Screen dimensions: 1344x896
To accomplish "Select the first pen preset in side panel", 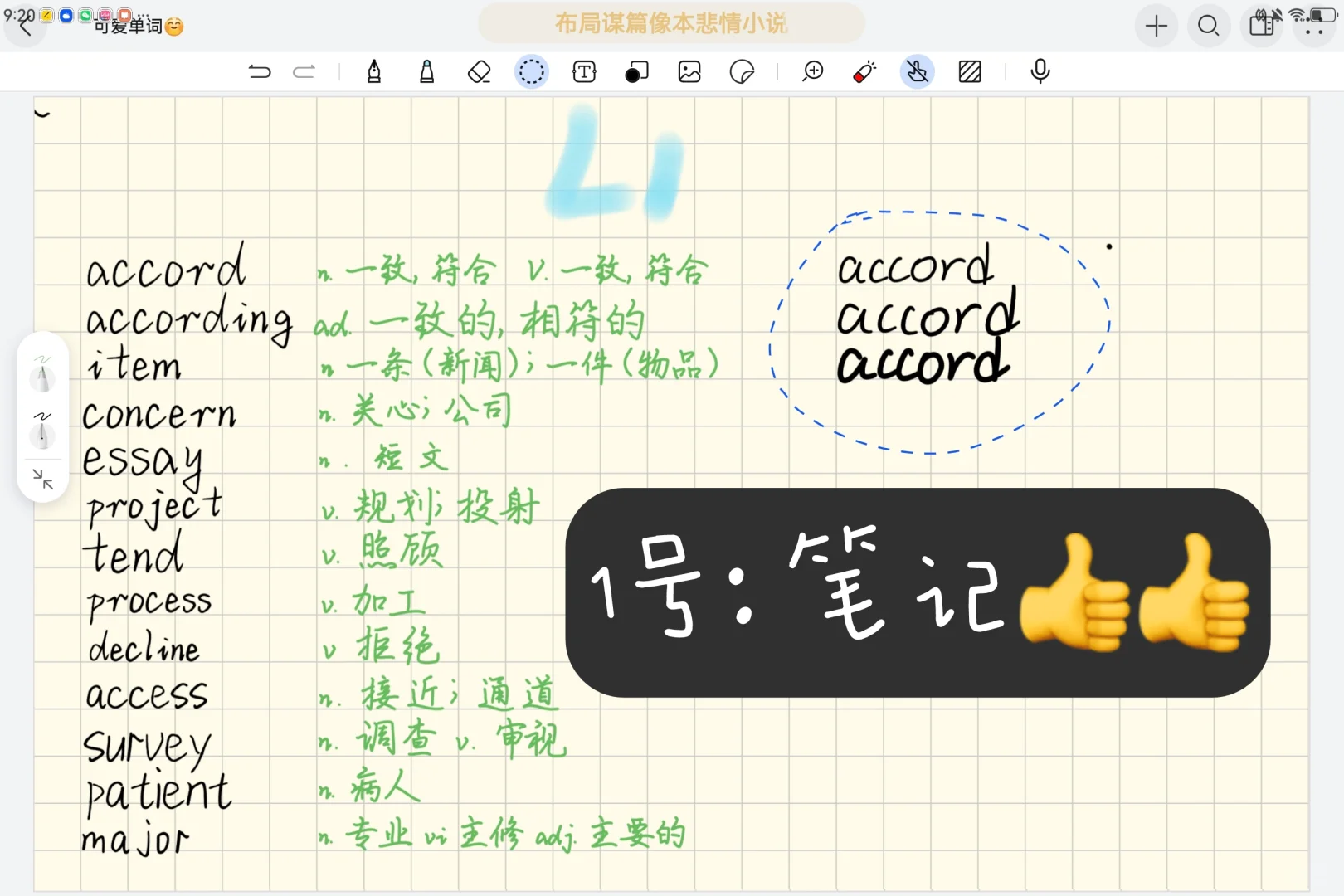I will click(x=42, y=373).
